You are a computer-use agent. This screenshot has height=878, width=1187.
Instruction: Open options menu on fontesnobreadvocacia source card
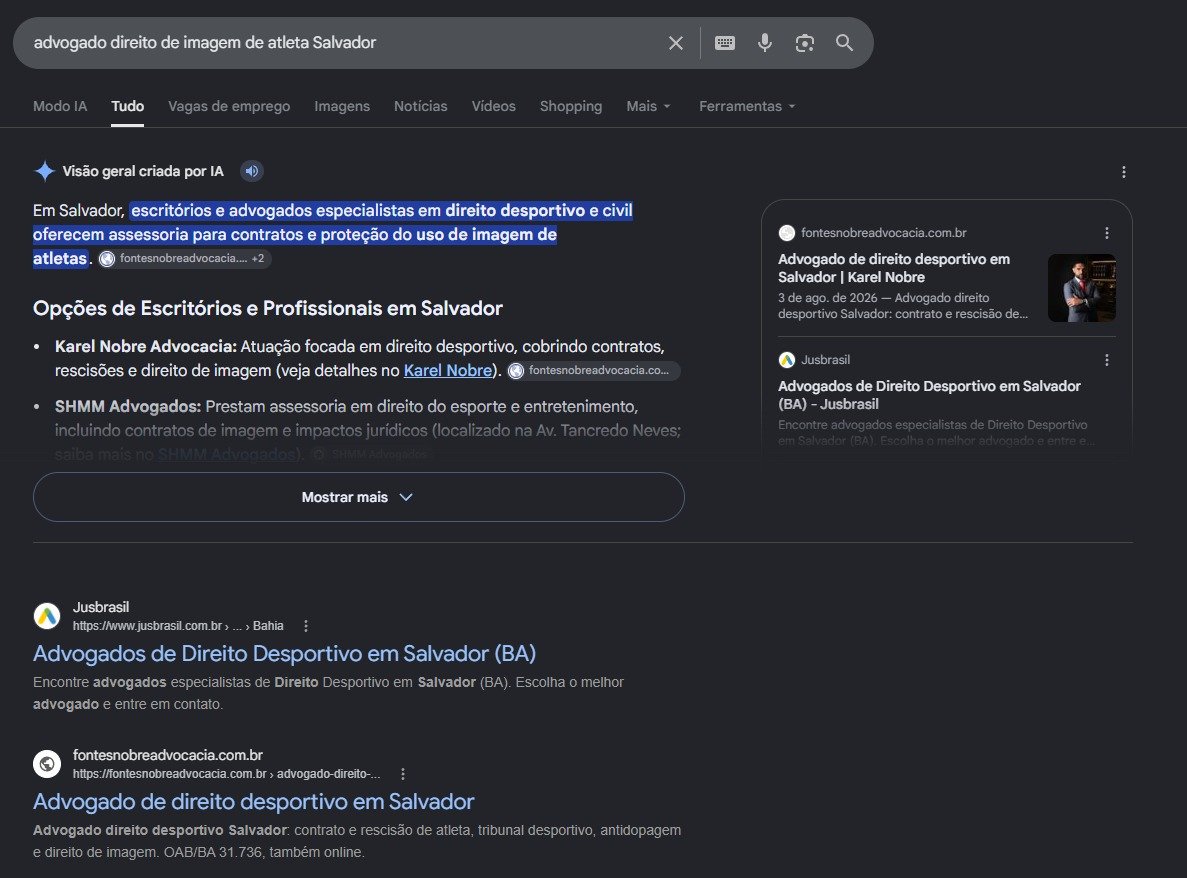click(1107, 233)
